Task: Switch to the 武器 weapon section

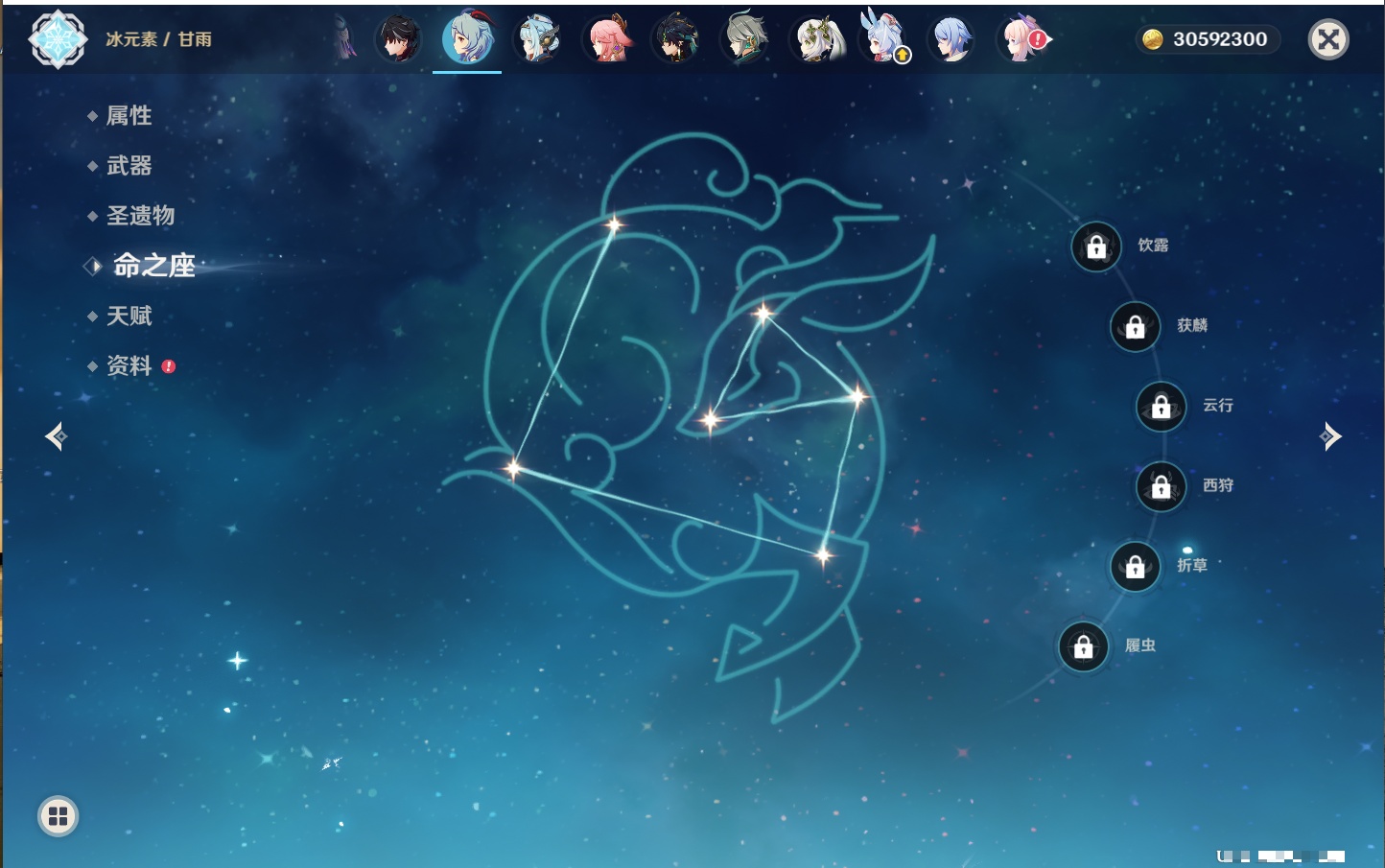Action: pyautogui.click(x=129, y=166)
